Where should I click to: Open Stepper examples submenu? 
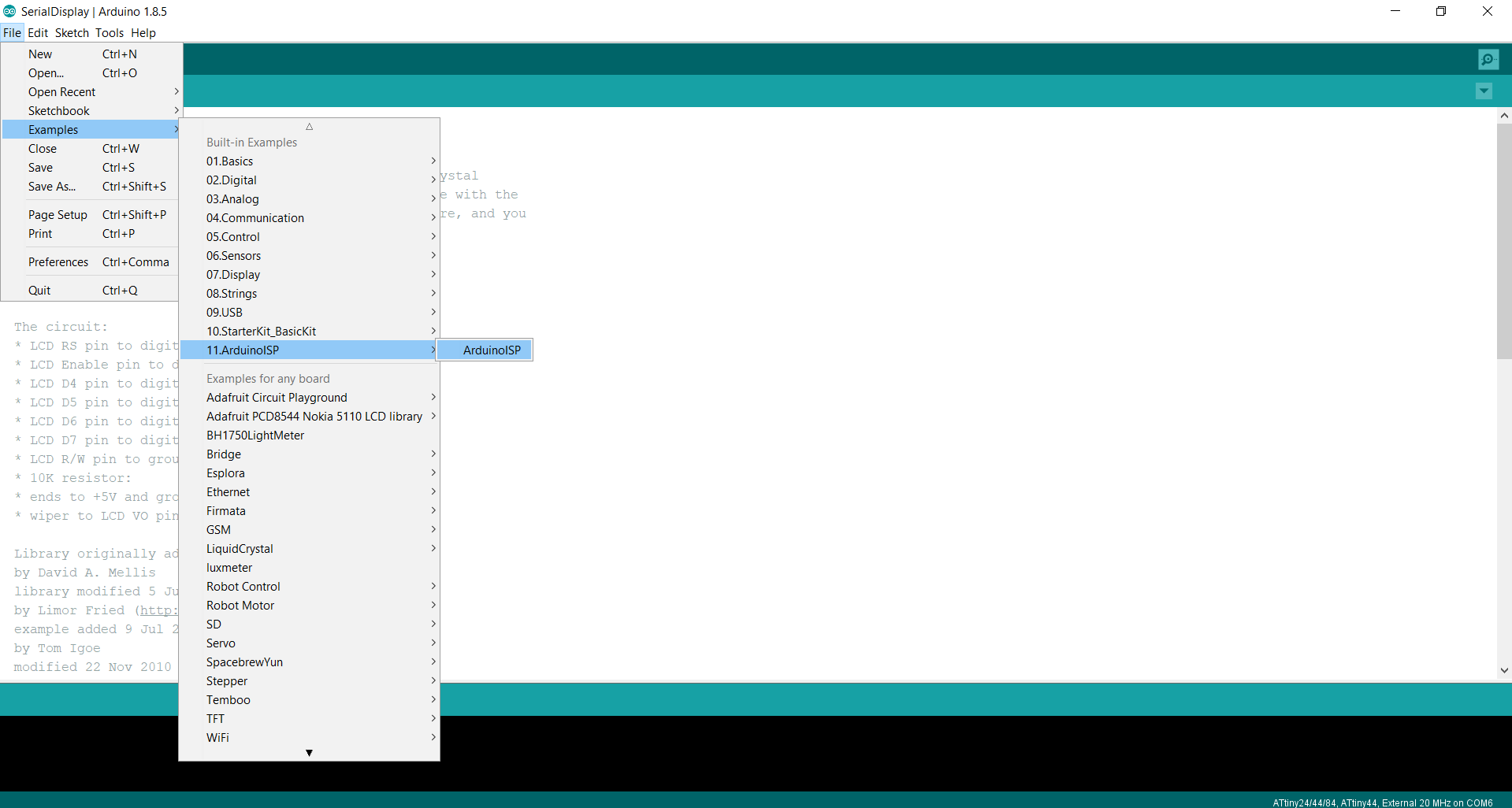point(310,681)
